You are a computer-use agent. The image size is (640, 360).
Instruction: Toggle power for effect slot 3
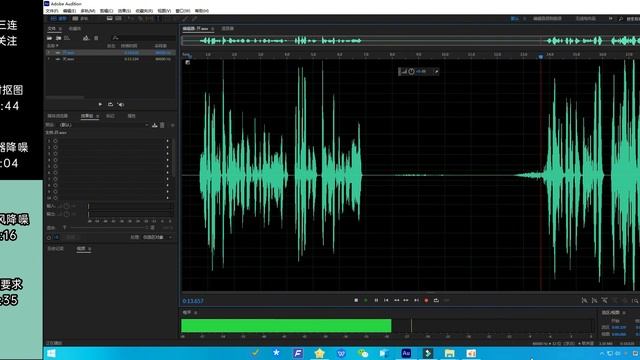click(x=55, y=153)
